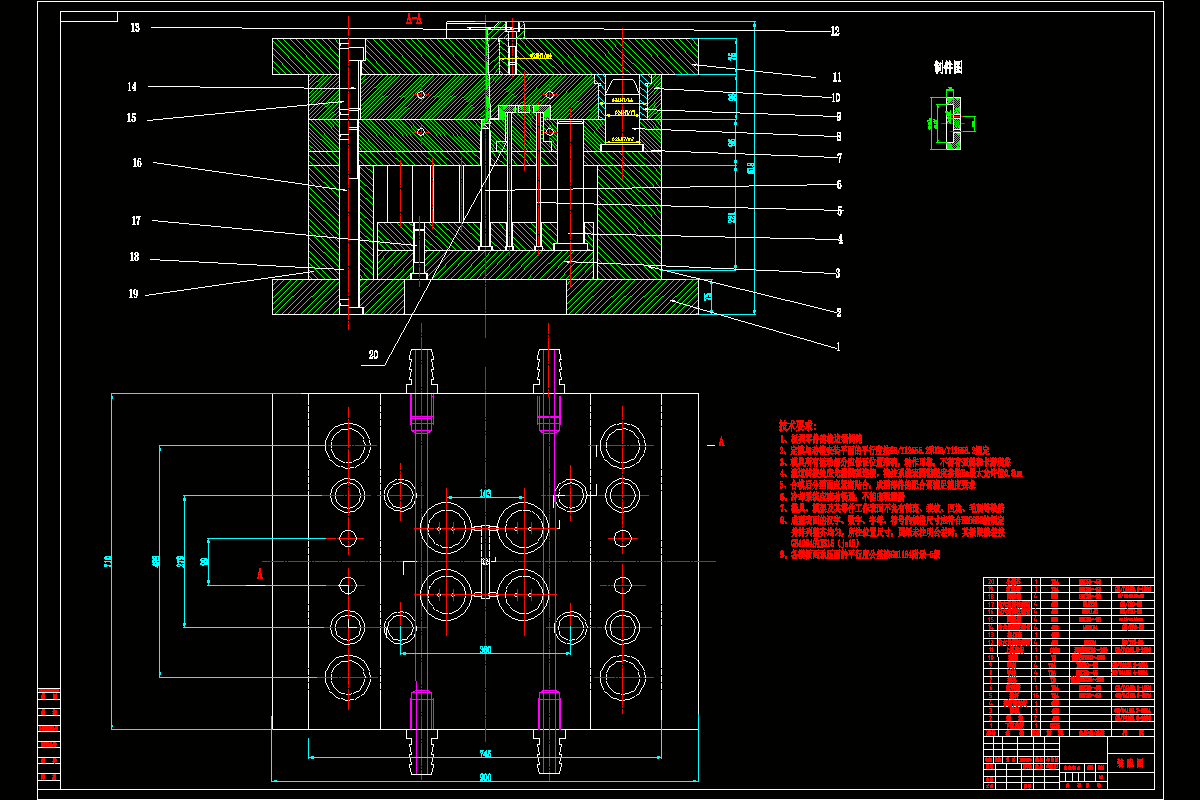The image size is (1200, 800).
Task: Click part callout number 20
Action: (373, 354)
